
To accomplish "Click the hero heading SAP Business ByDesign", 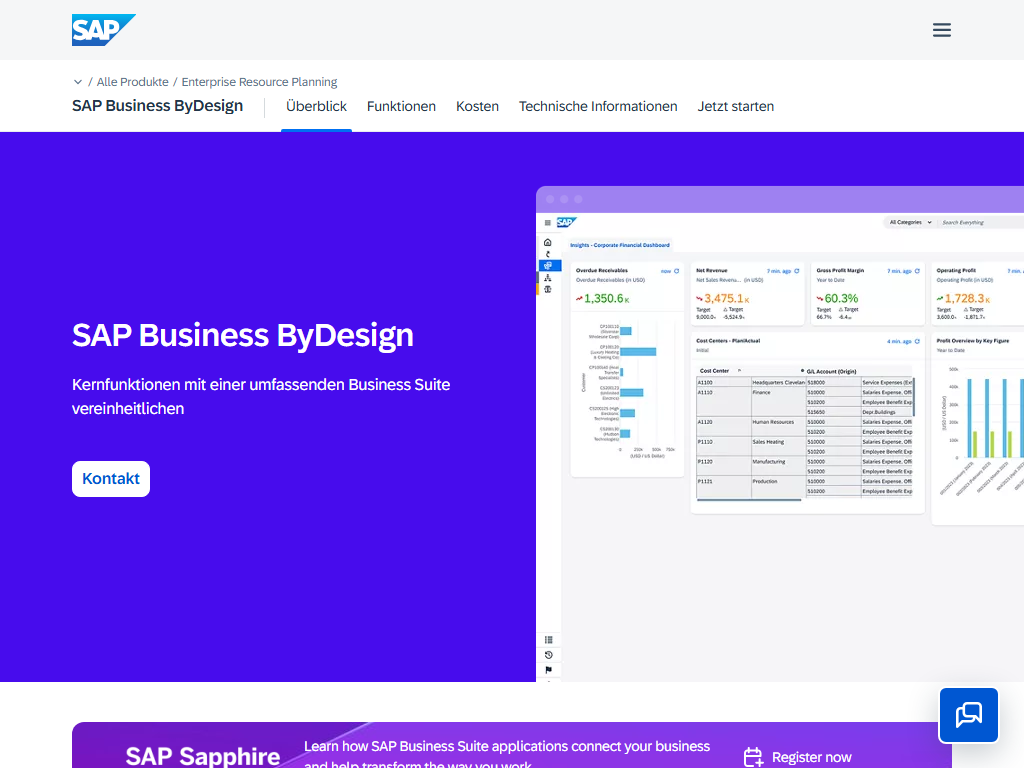I will [242, 335].
